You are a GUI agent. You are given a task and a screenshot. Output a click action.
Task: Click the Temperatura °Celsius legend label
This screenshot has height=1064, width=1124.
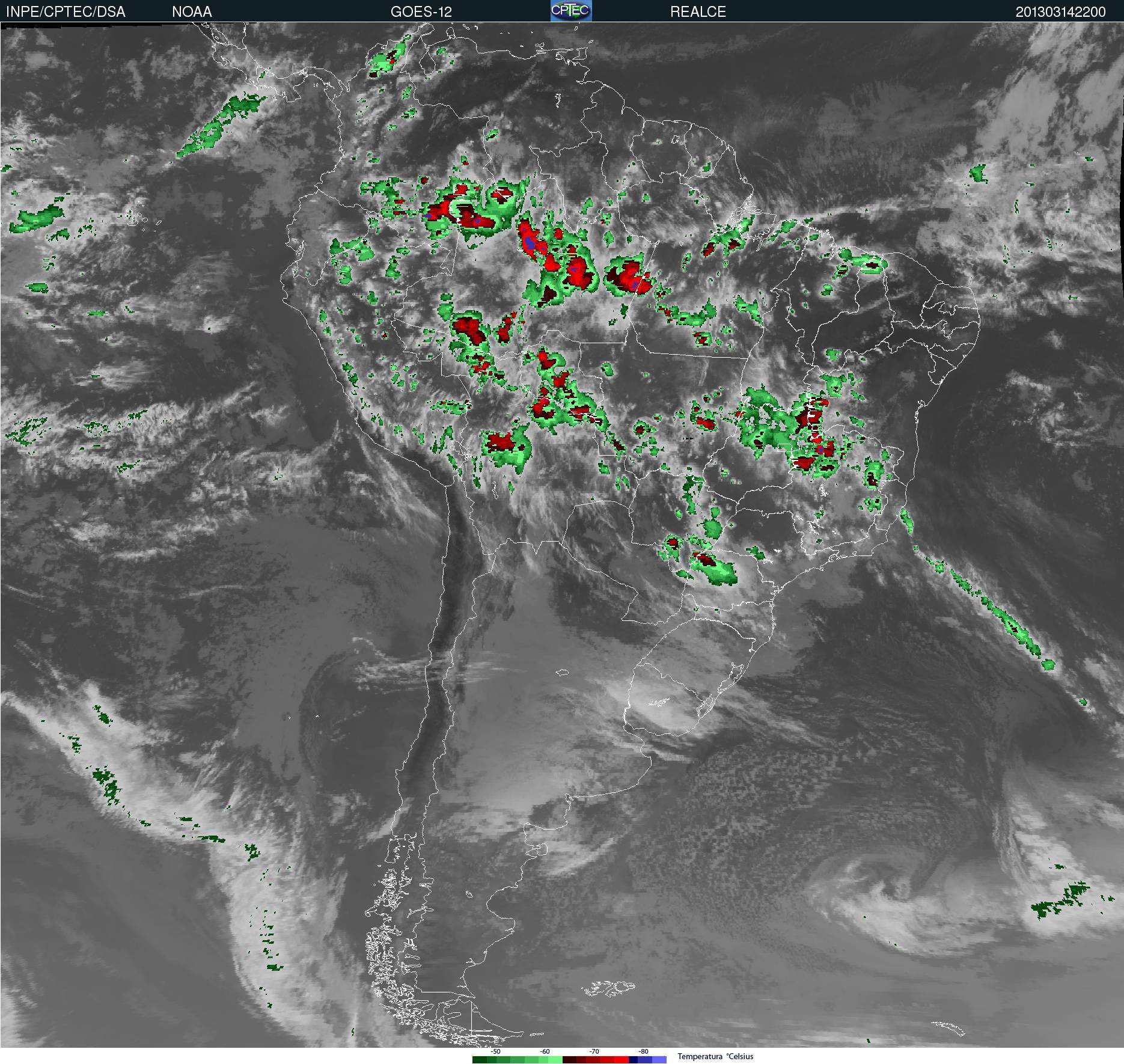pos(715,1056)
